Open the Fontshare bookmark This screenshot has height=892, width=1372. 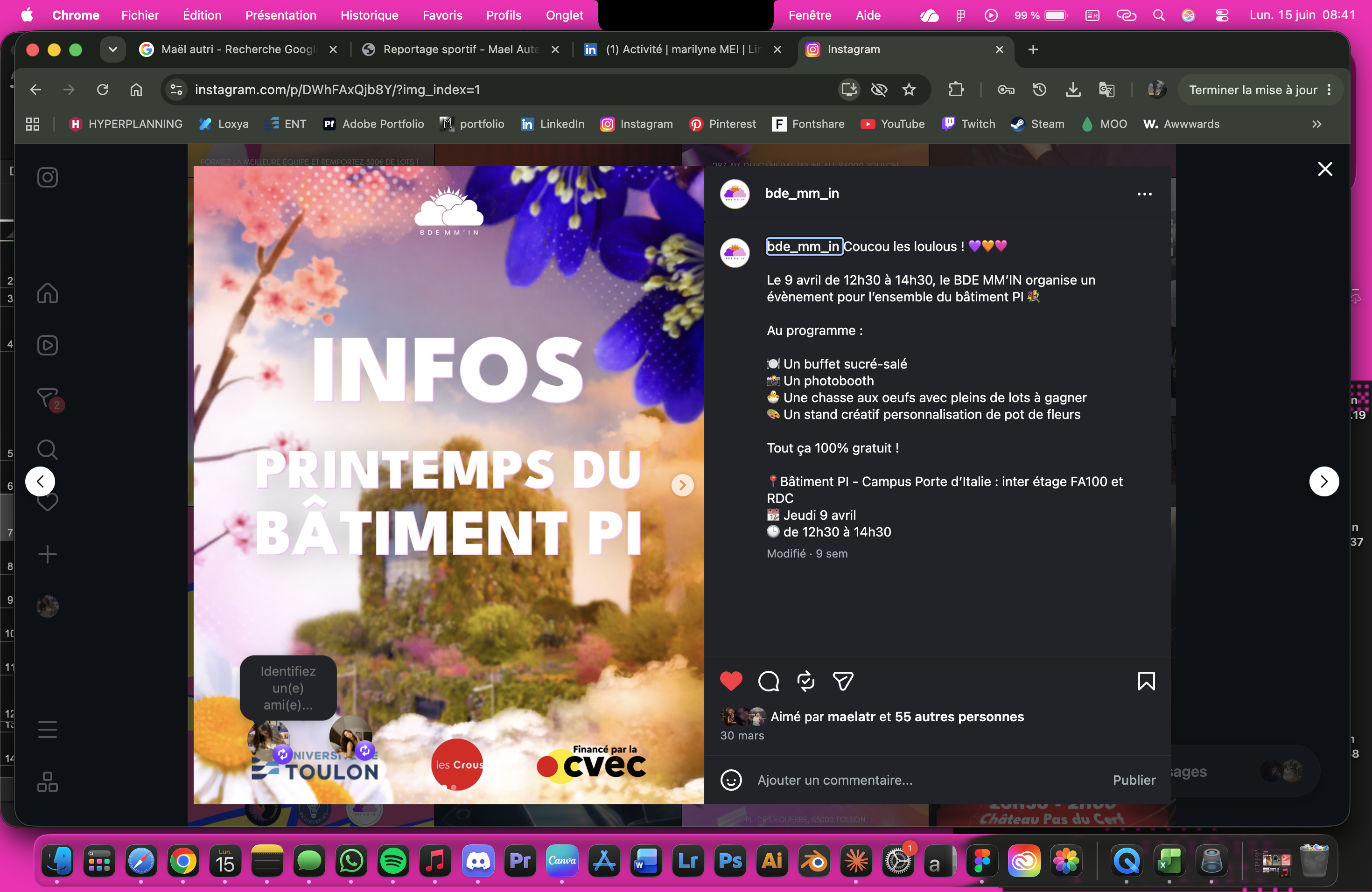pos(808,124)
